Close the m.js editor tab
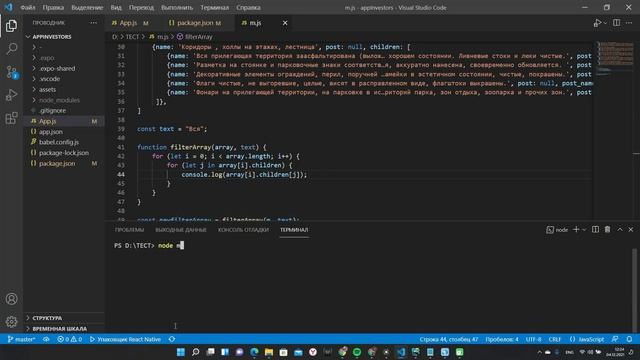Image resolution: width=640 pixels, height=360 pixels. (x=285, y=23)
